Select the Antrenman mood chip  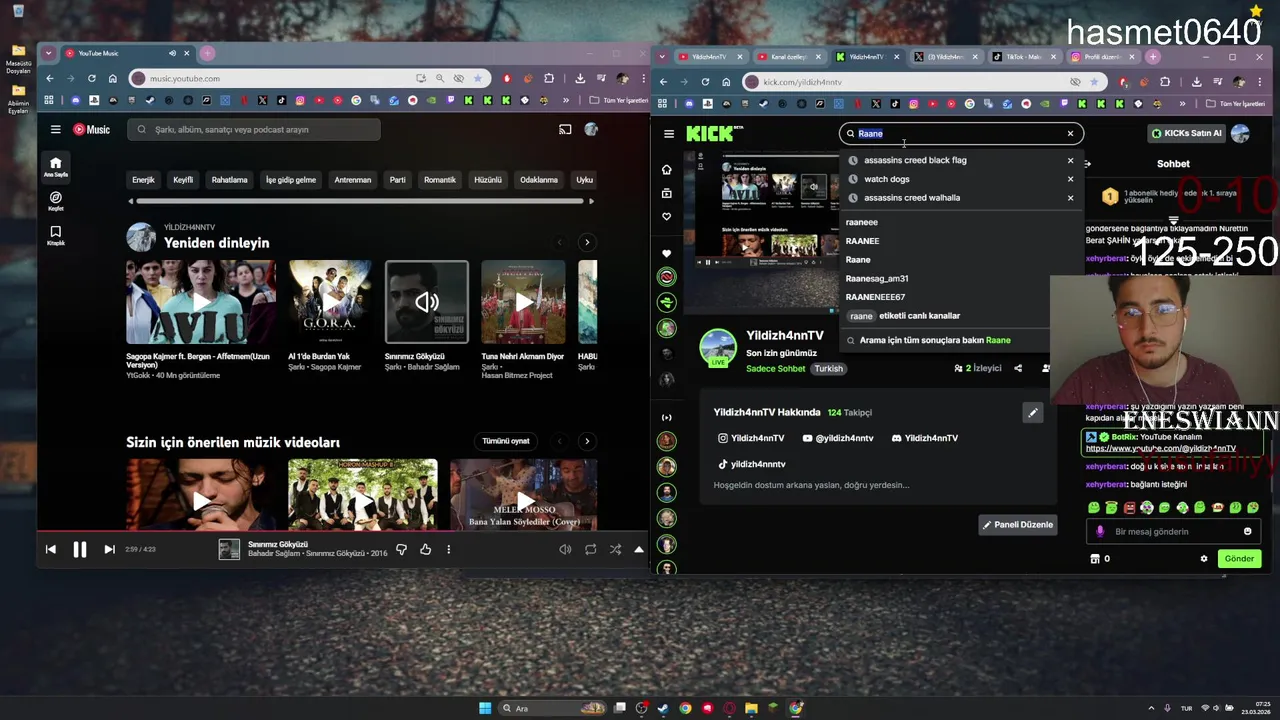353,180
